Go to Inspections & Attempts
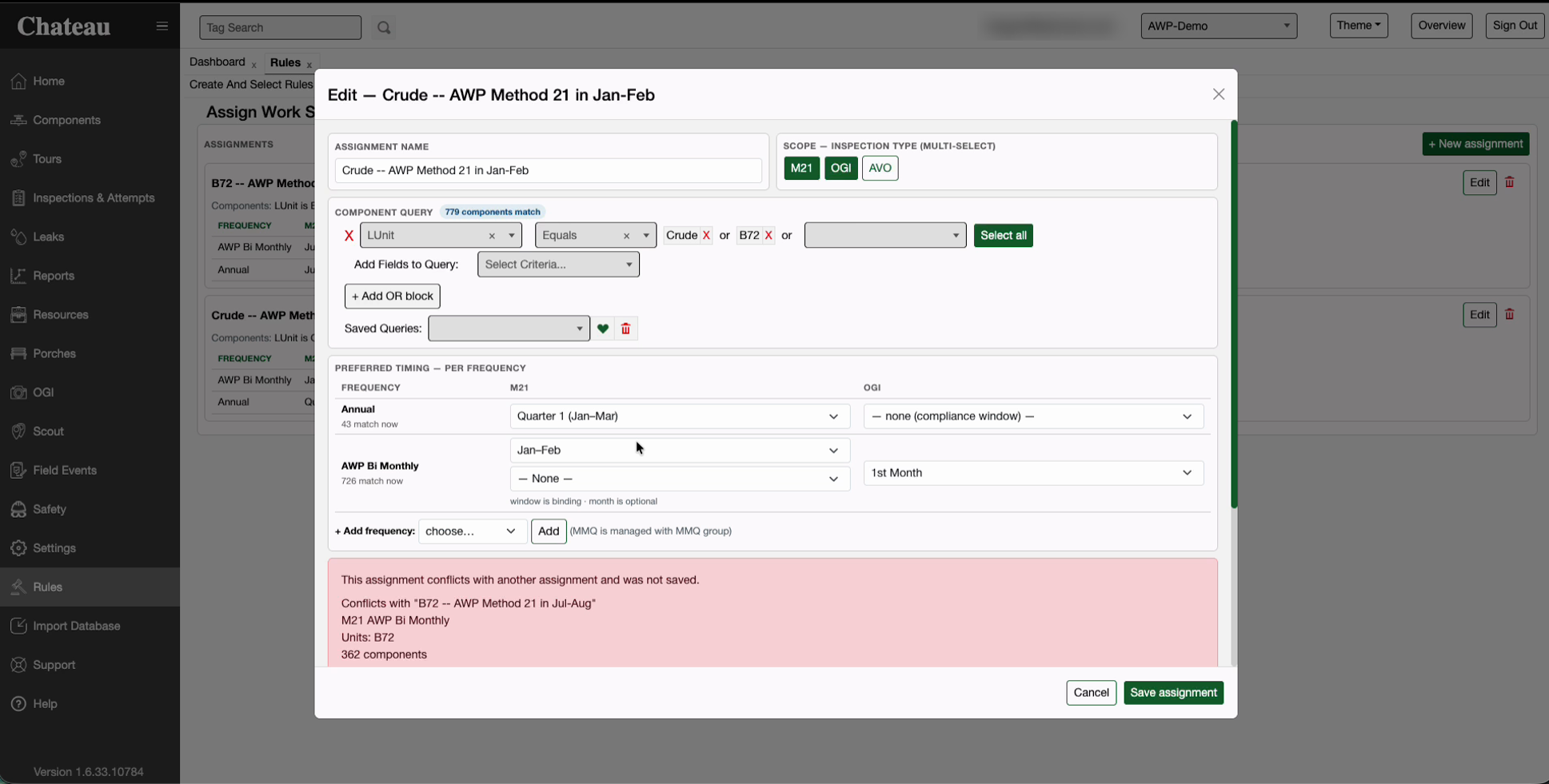1549x784 pixels. 94,198
